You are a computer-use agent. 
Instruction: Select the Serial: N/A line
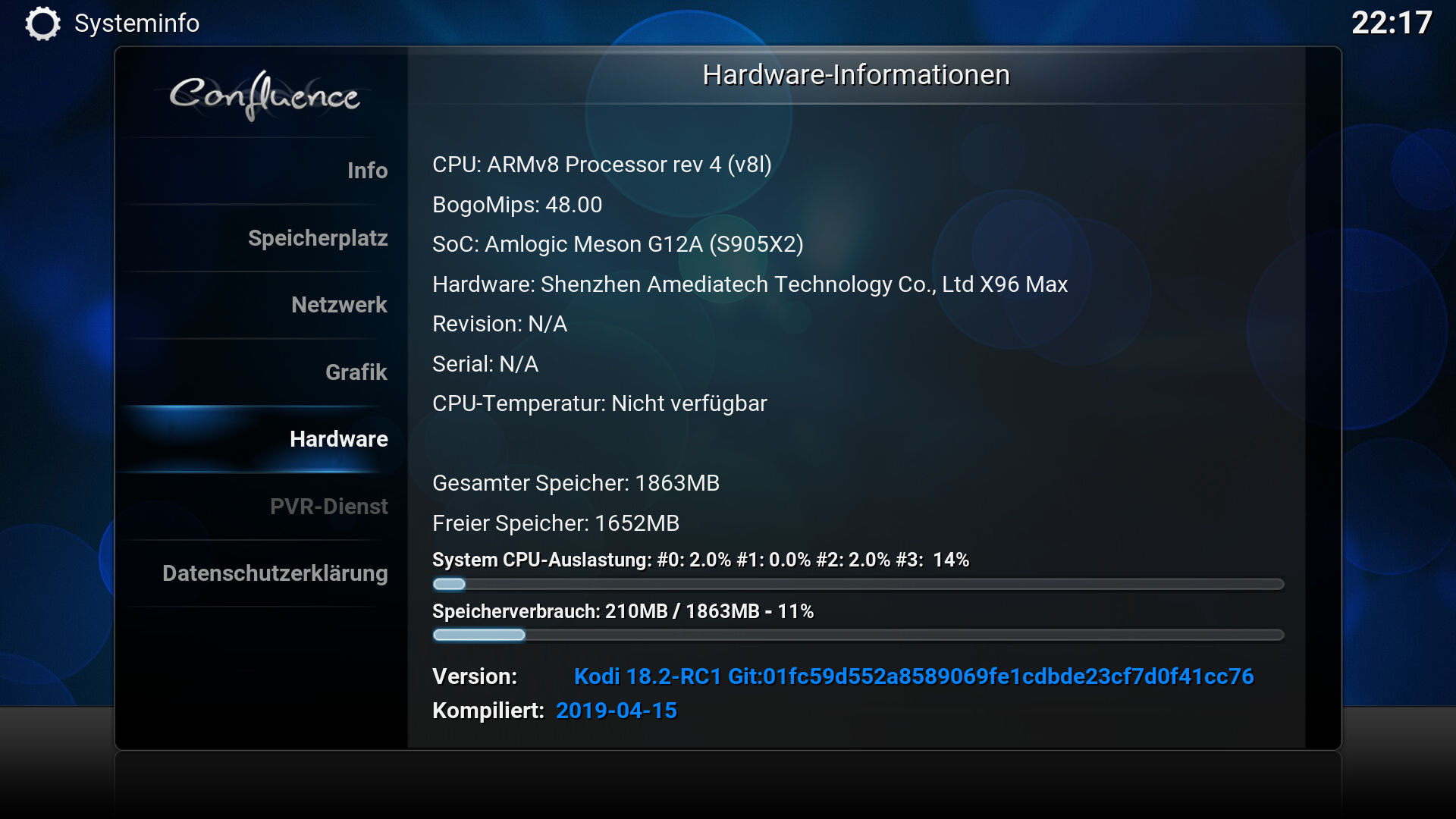click(485, 364)
